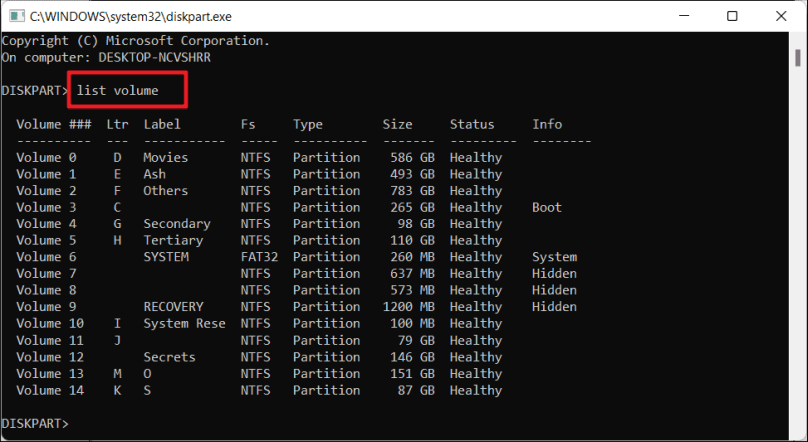Select the Volume 0 "Movies" label
The image size is (808, 442).
pyautogui.click(x=165, y=158)
